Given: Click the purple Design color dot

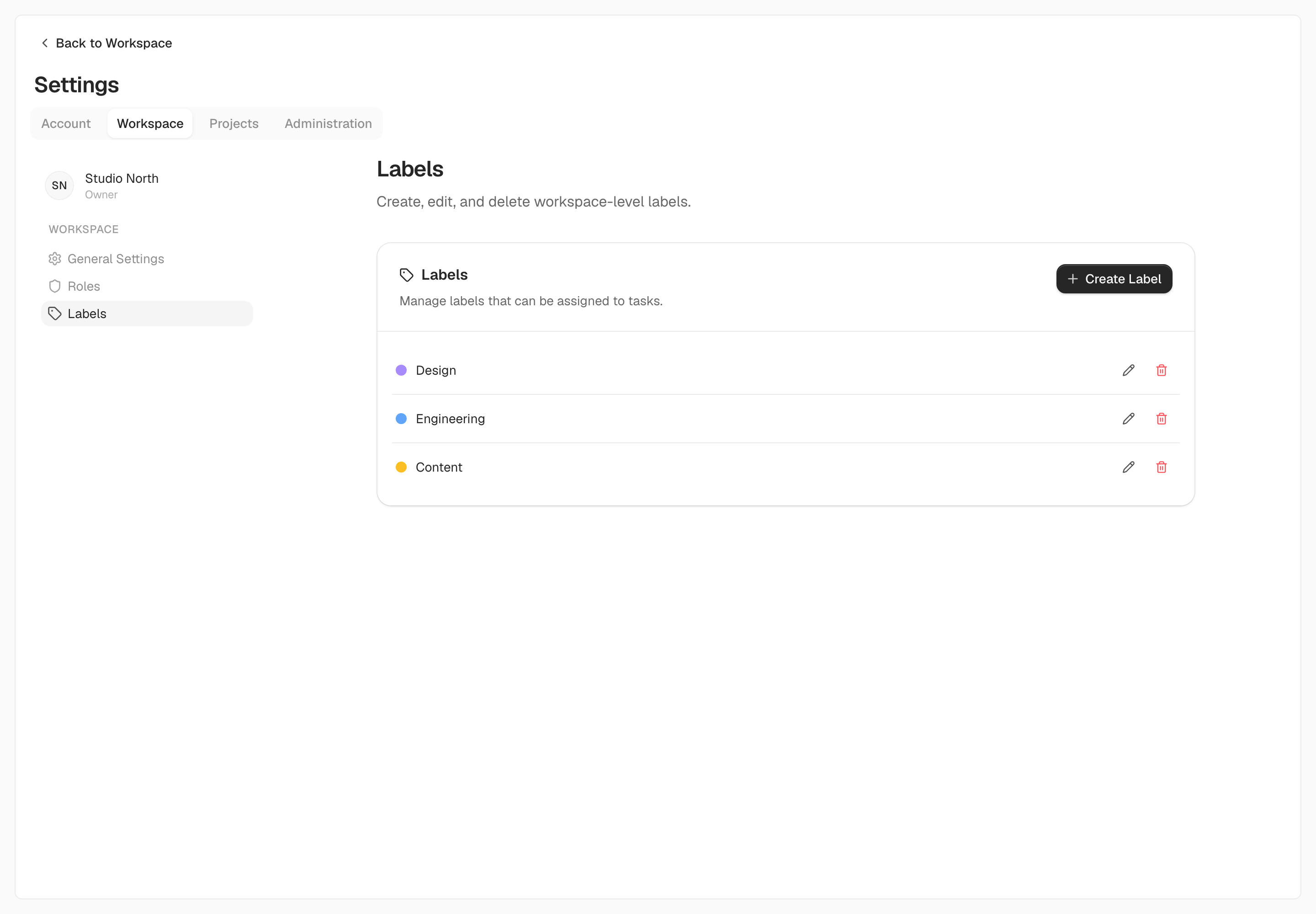Looking at the screenshot, I should click(x=402, y=371).
